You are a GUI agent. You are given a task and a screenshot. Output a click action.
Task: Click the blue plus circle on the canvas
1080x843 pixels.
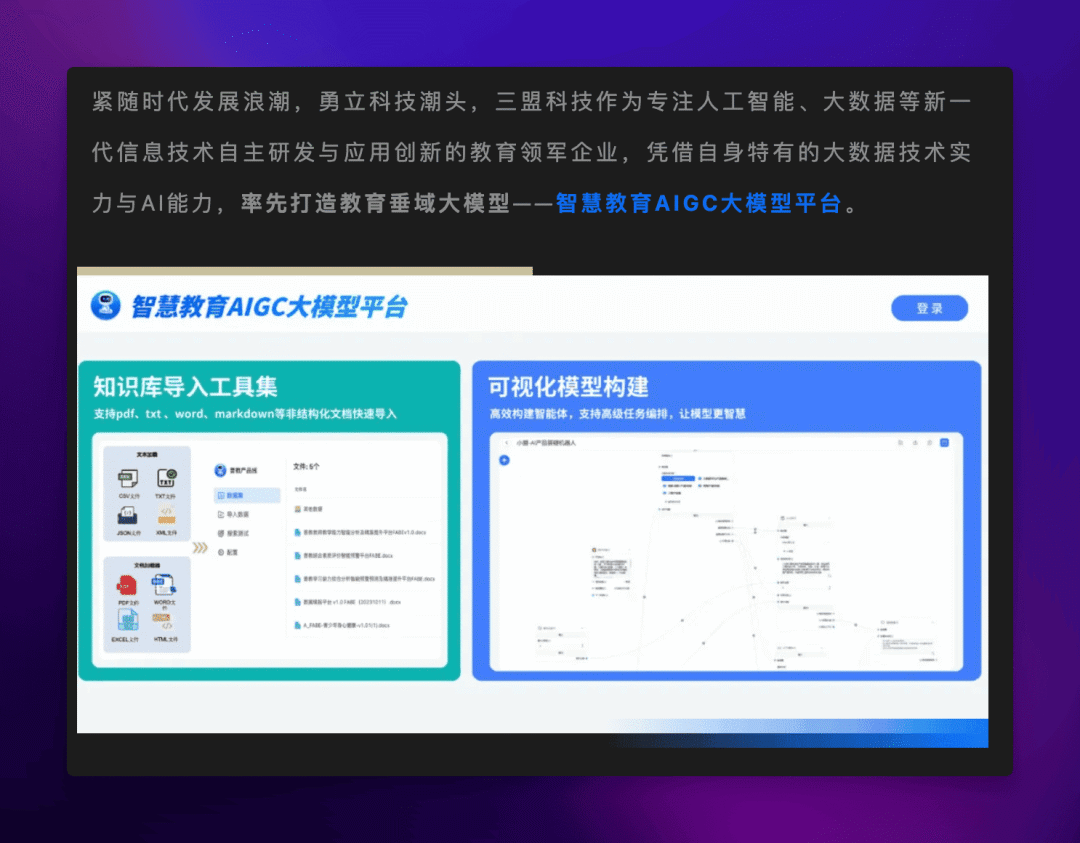tap(504, 460)
